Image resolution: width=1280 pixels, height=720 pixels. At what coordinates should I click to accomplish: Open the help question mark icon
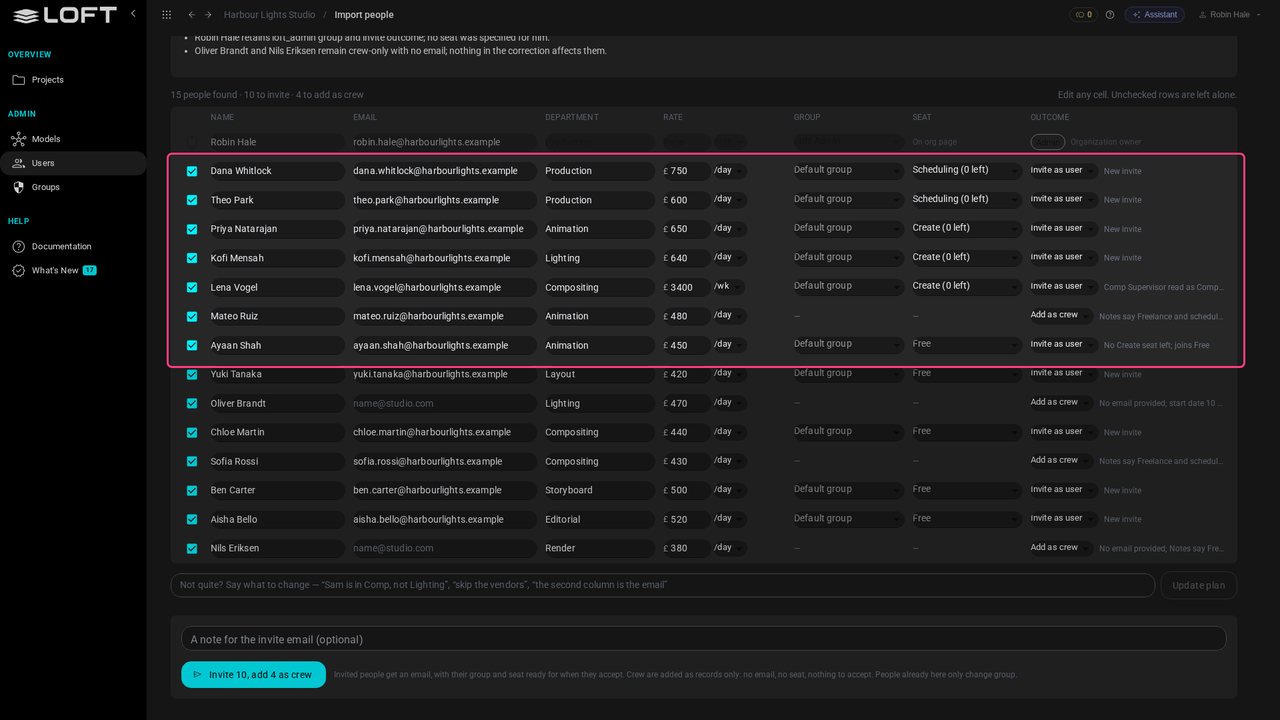coord(1110,15)
